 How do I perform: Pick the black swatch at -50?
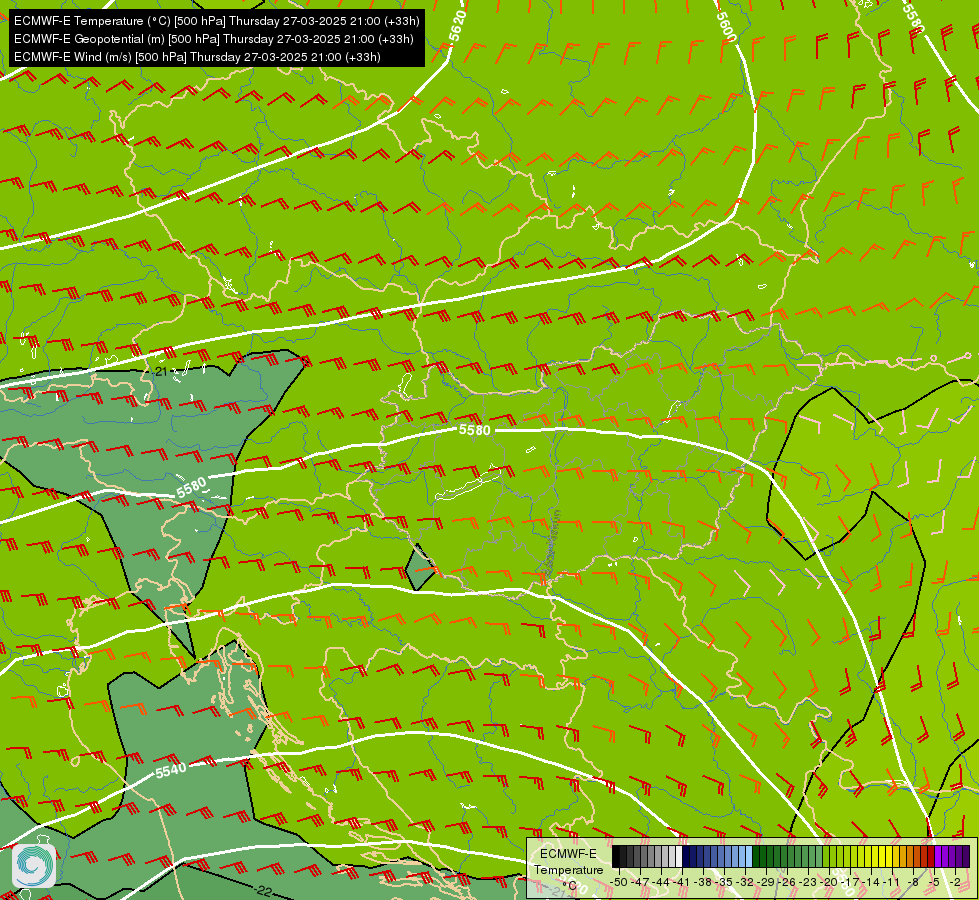point(616,856)
